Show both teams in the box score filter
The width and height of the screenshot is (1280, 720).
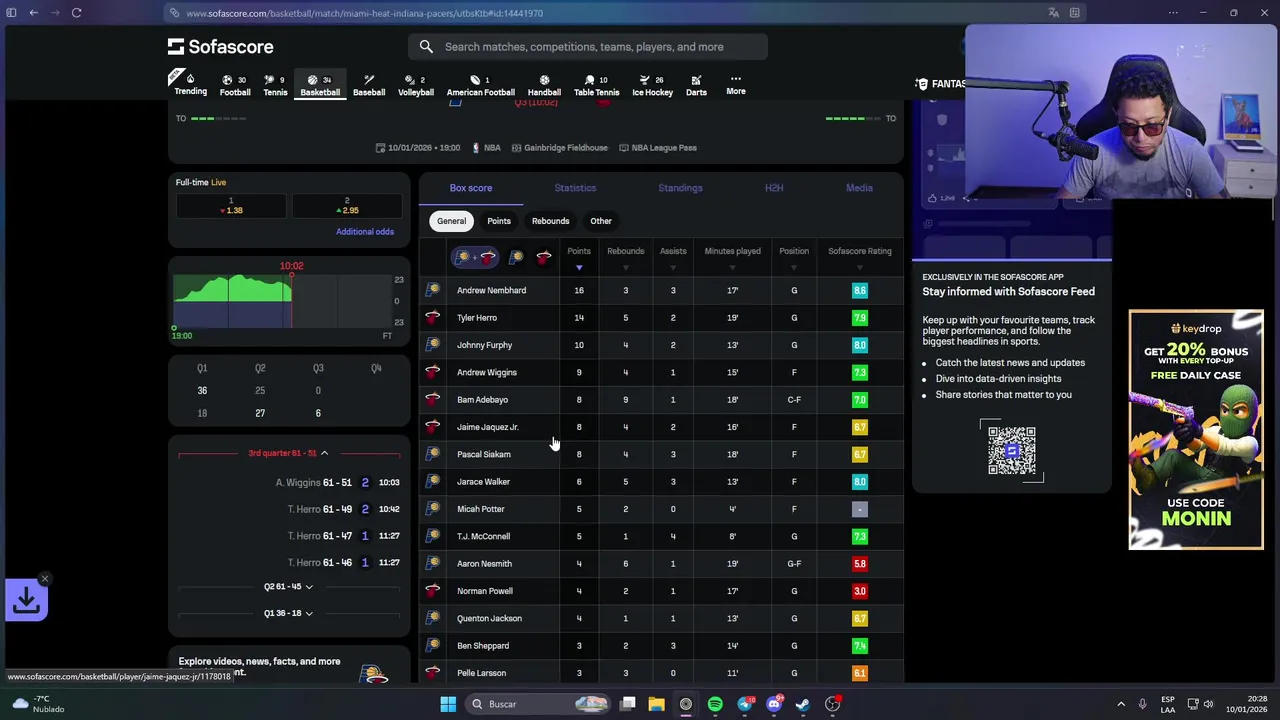pyautogui.click(x=474, y=258)
